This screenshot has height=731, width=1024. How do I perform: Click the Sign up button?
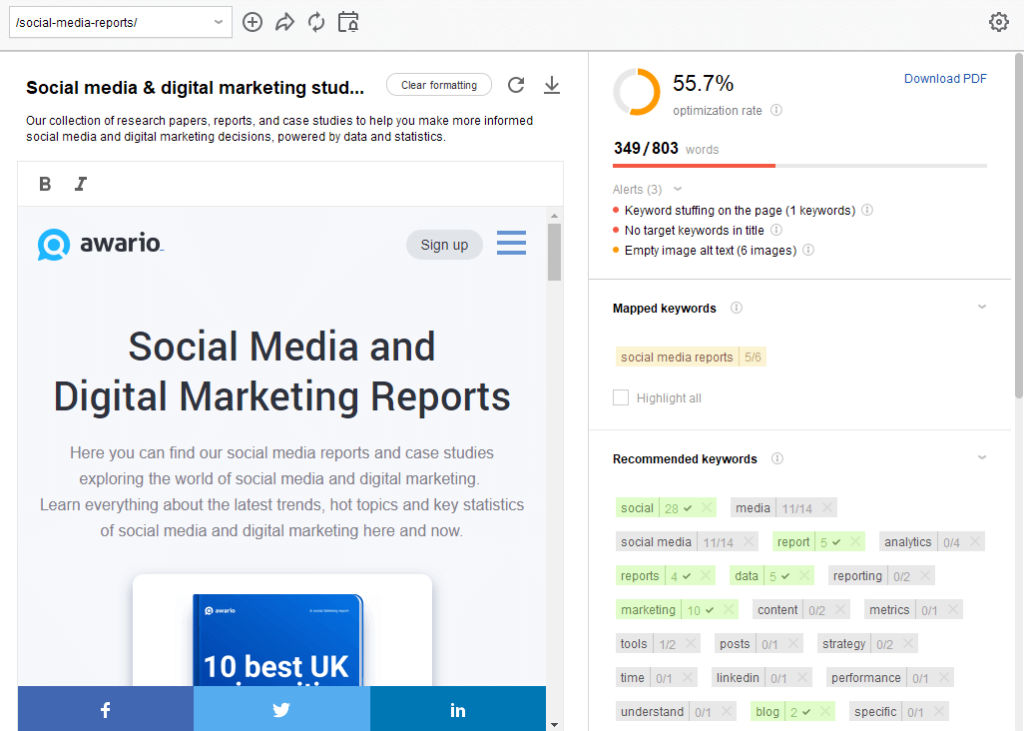(x=444, y=245)
